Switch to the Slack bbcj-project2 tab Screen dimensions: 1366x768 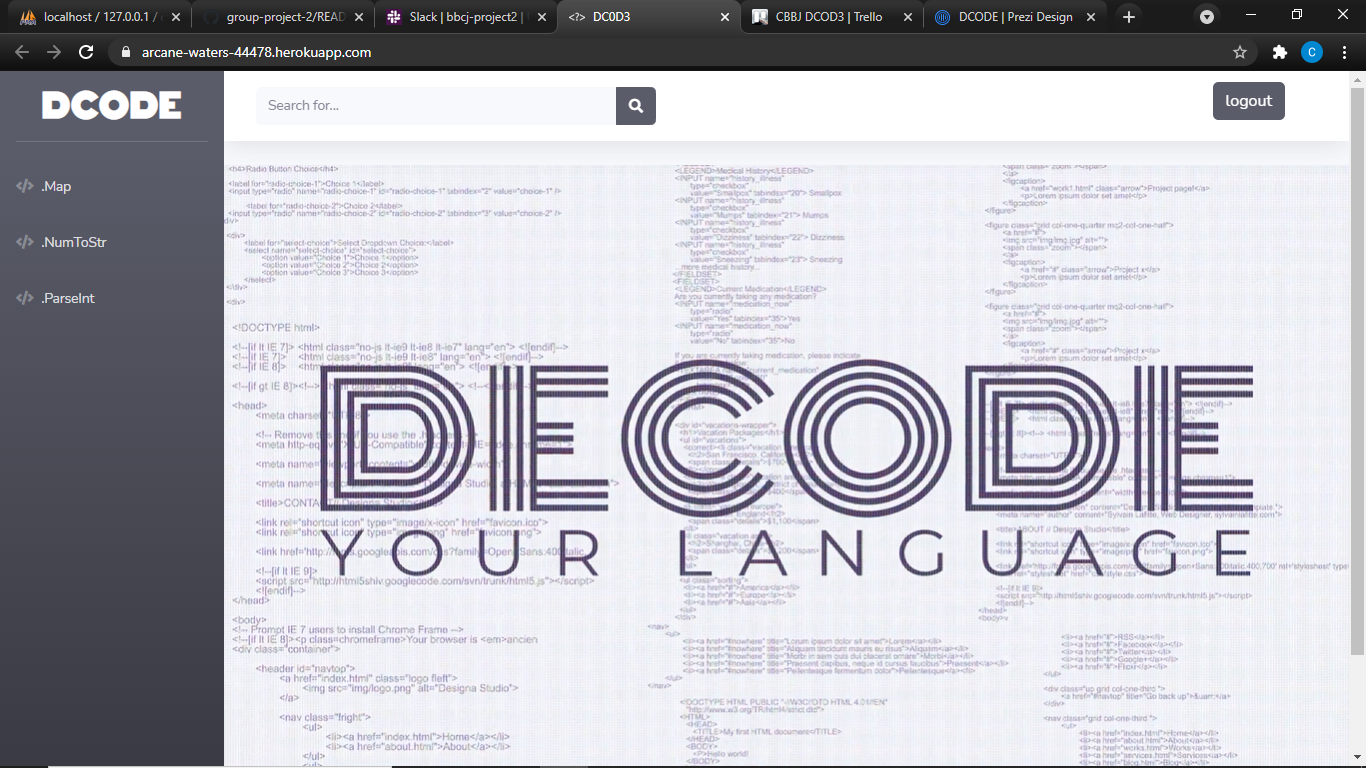[464, 17]
